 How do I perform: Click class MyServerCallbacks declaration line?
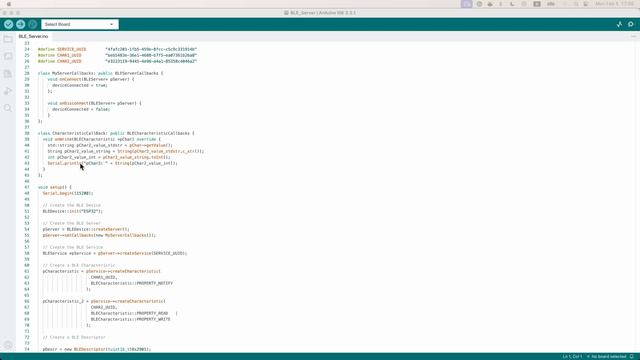point(100,73)
